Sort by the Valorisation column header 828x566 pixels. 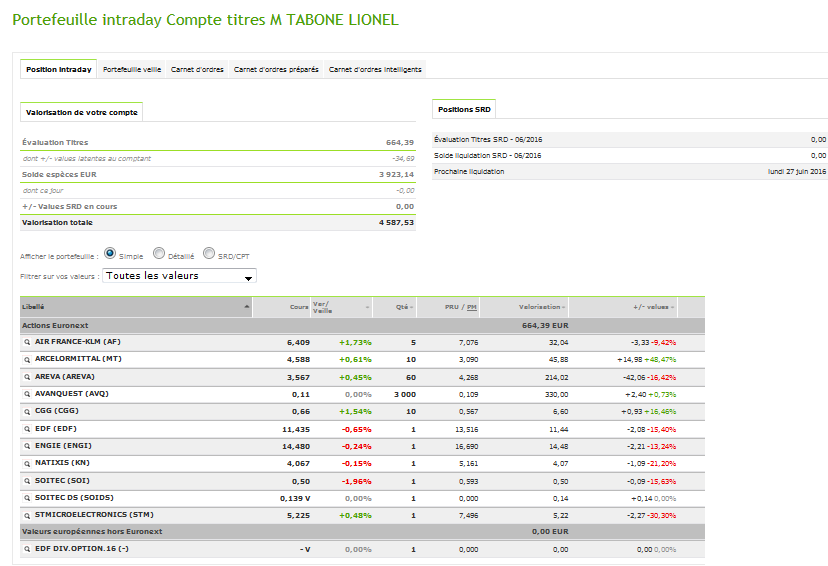pos(541,307)
